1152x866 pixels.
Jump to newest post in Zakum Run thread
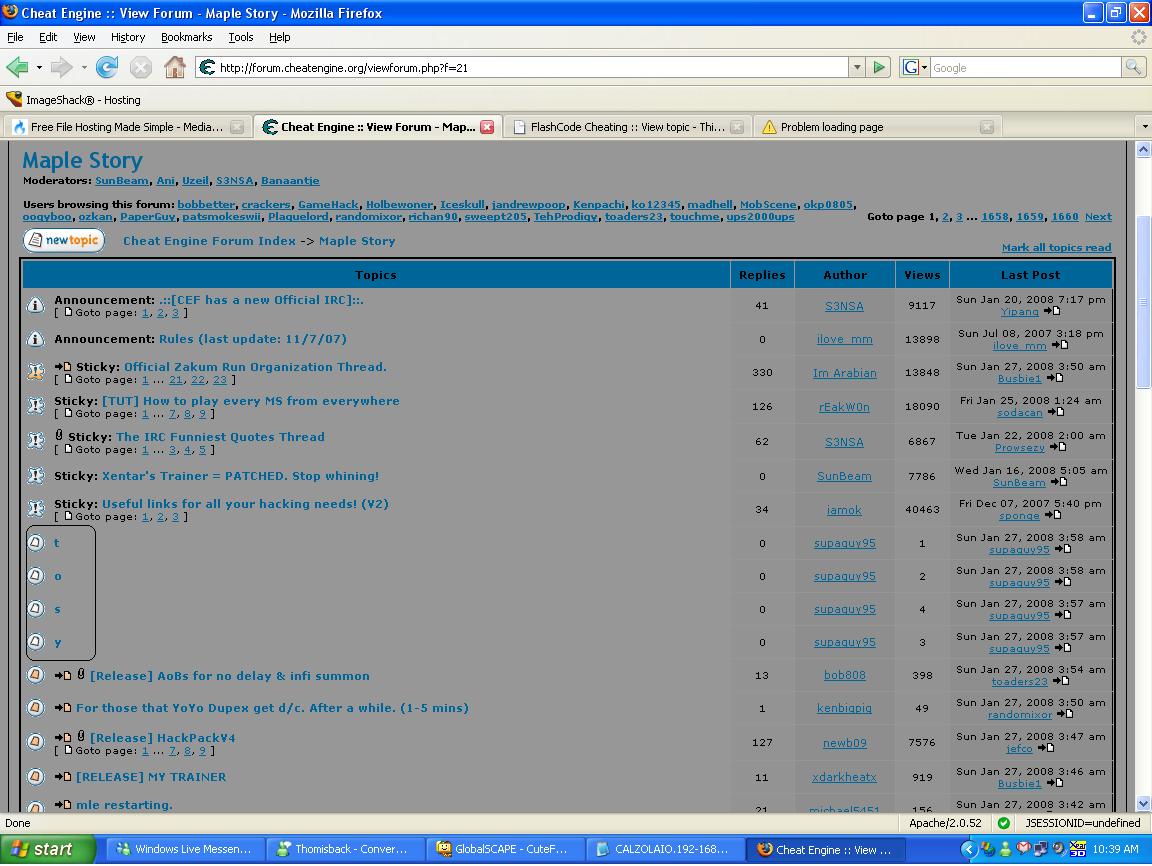coord(62,367)
